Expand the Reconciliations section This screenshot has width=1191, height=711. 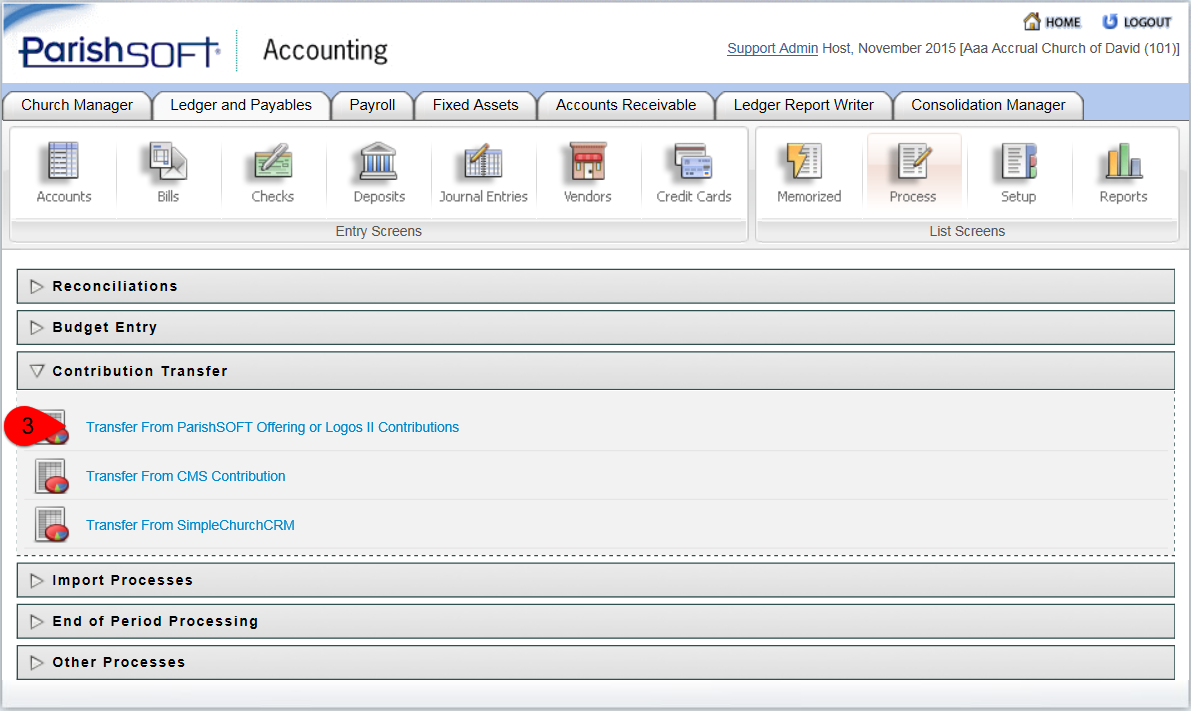click(116, 285)
